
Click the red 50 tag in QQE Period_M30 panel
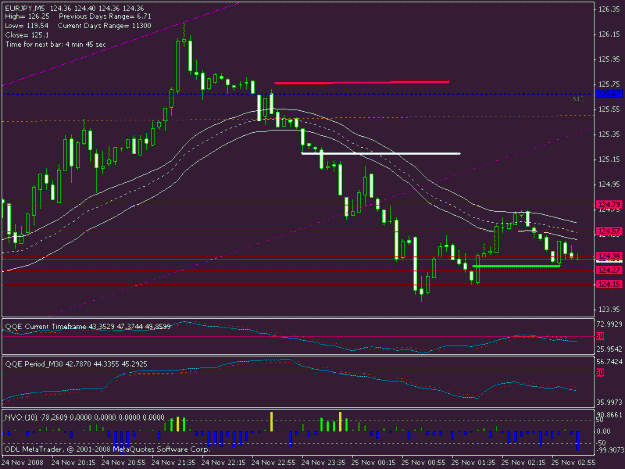point(600,373)
